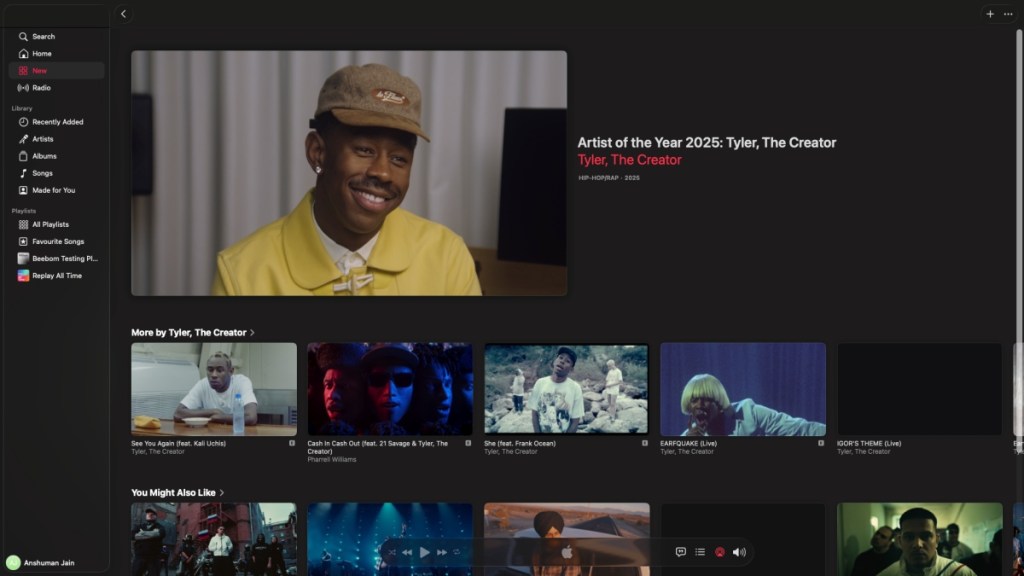Switch to the New tab in sidebar
This screenshot has width=1024, height=576.
[38, 70]
